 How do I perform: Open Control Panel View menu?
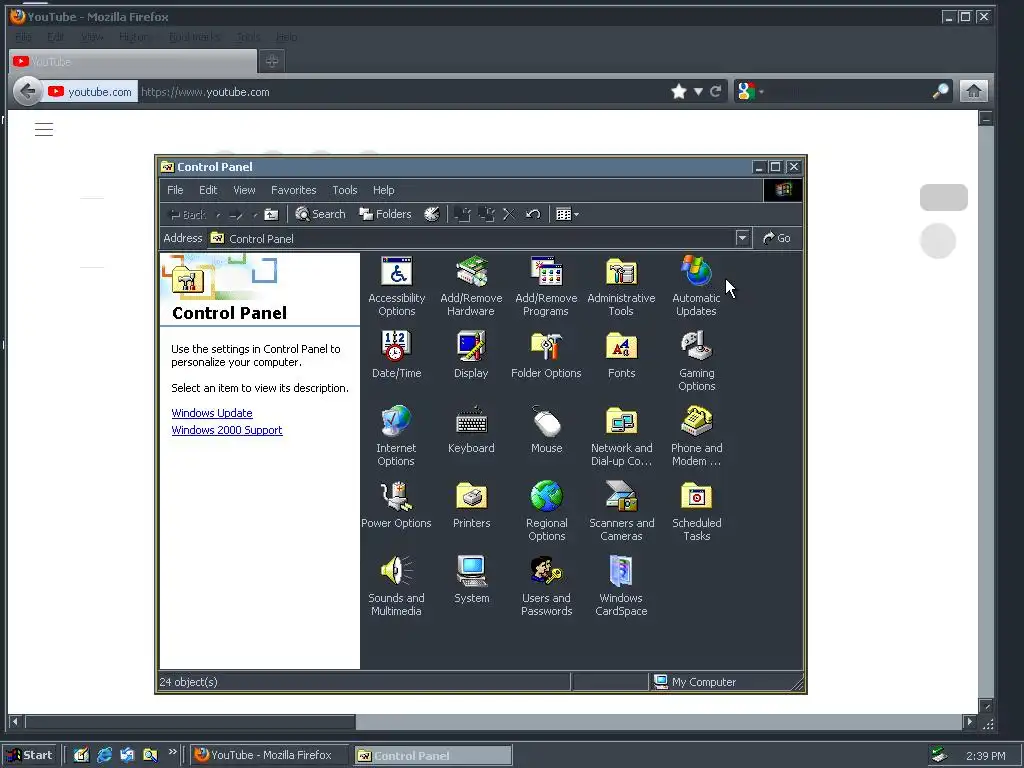244,190
